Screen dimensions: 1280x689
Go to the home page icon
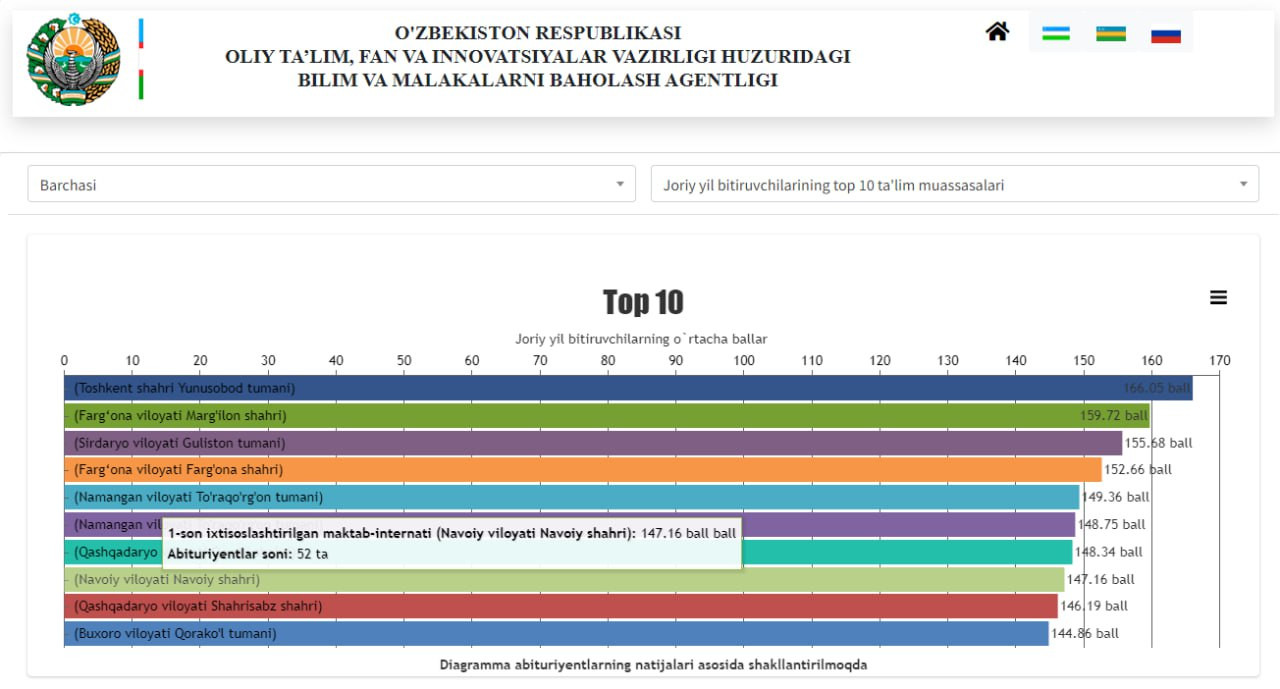pos(997,32)
